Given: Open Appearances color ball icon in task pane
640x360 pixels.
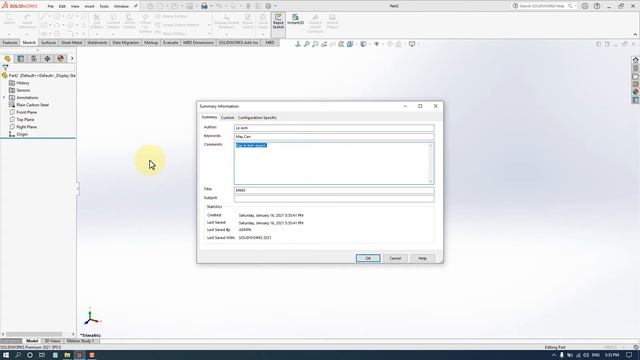Looking at the screenshot, I should [x=636, y=92].
